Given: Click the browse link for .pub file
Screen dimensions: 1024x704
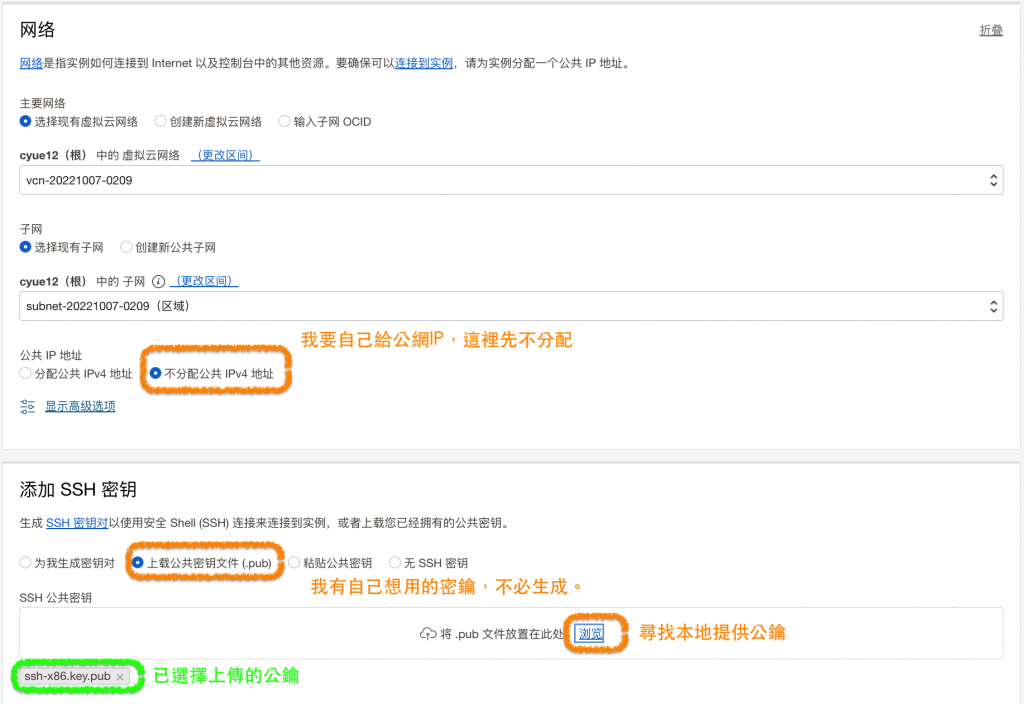Looking at the screenshot, I should click(x=591, y=634).
